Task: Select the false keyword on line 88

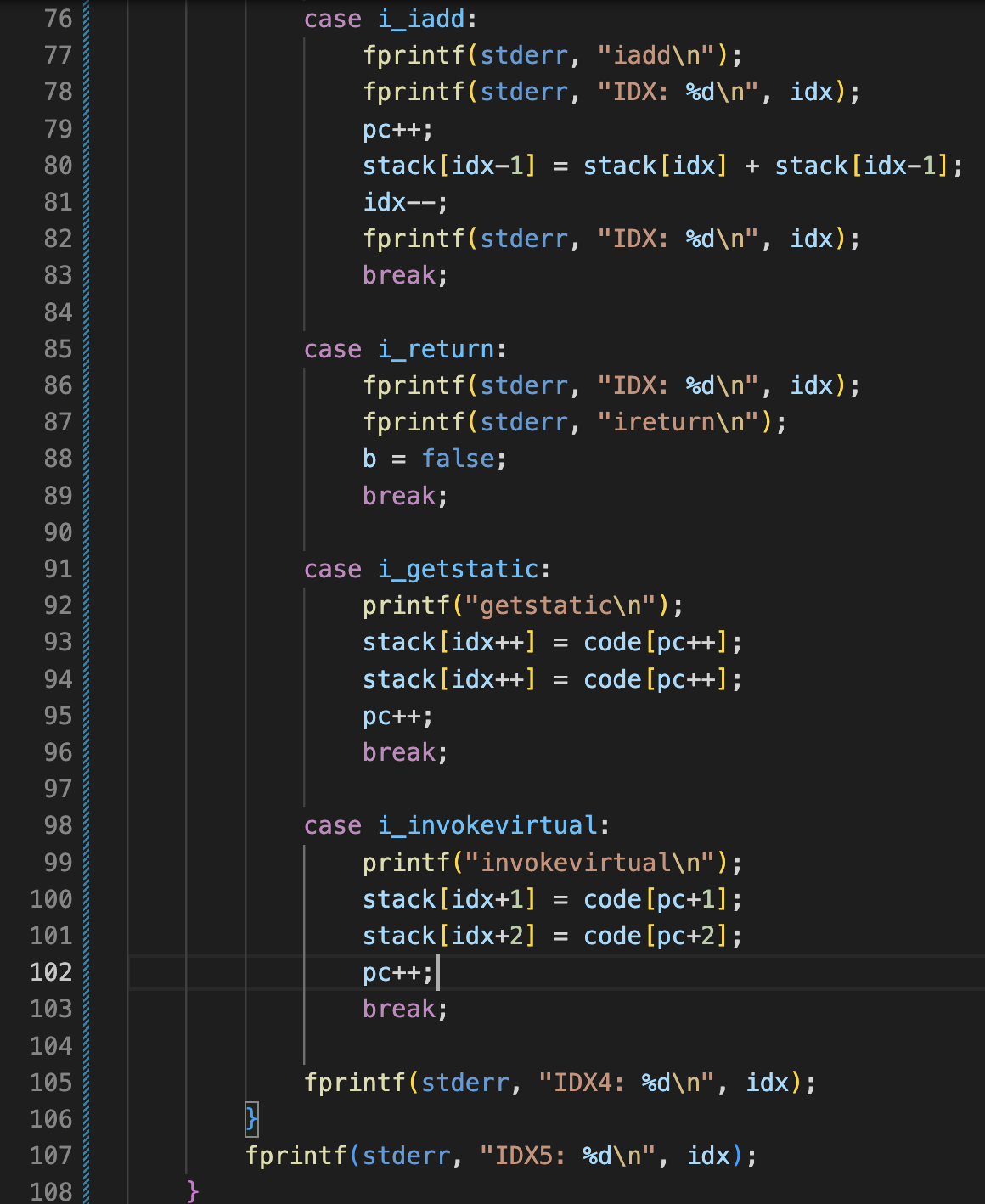Action: coord(458,459)
